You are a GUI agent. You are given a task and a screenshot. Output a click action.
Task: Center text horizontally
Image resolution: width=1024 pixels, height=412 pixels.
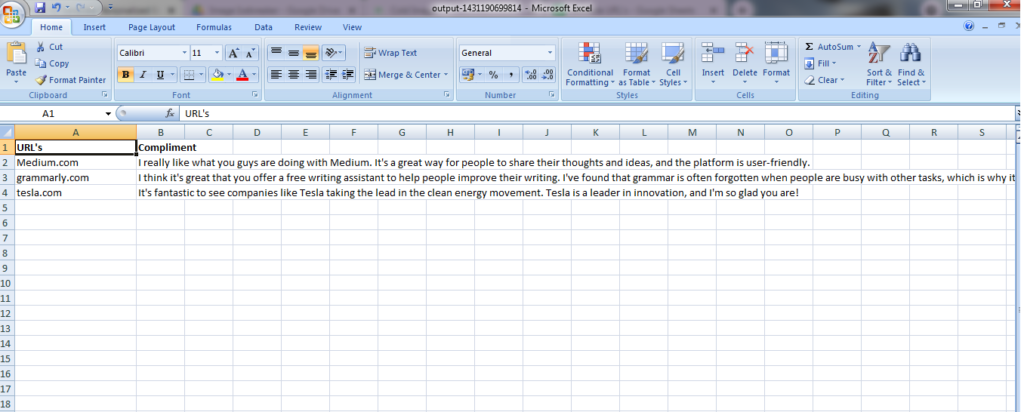click(x=294, y=74)
